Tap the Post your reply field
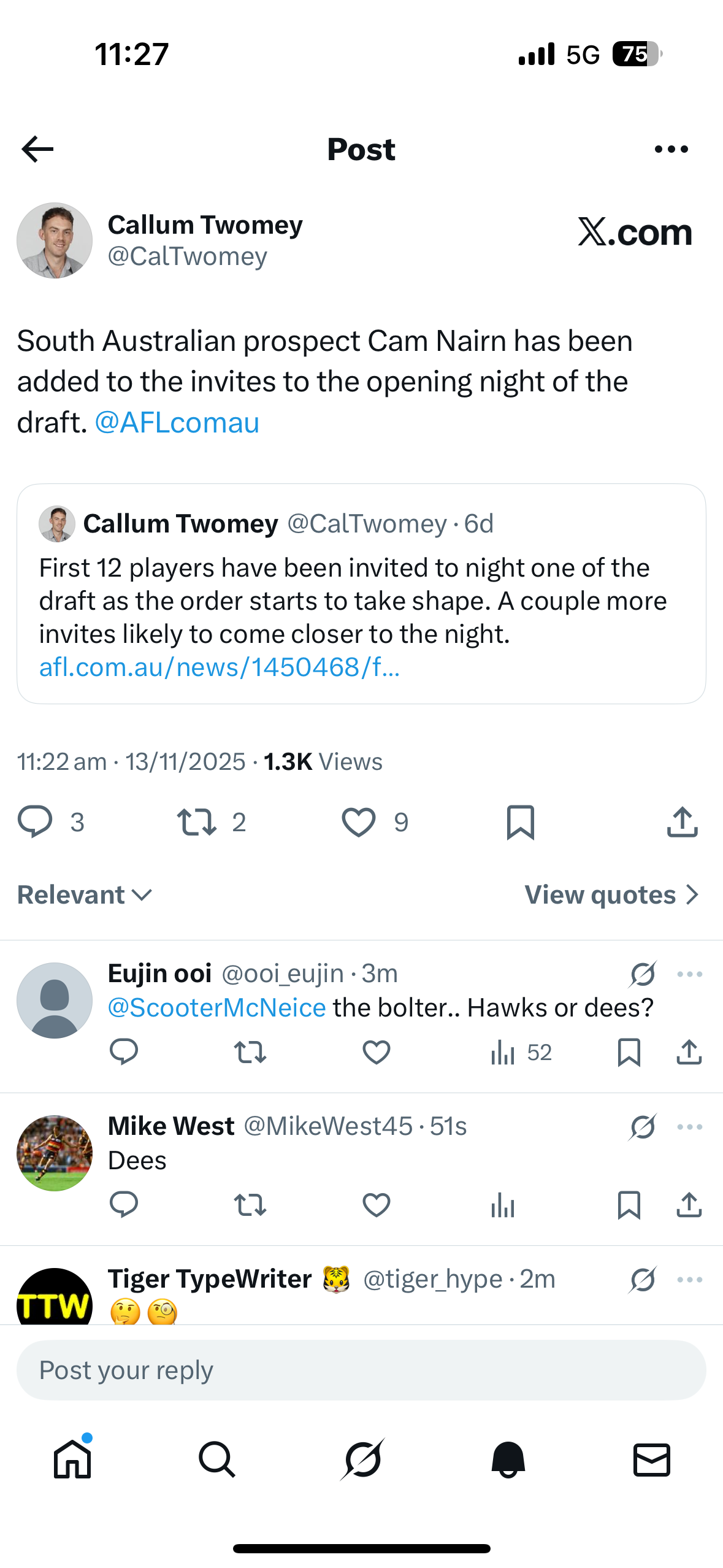The height and width of the screenshot is (1568, 723). (361, 1370)
